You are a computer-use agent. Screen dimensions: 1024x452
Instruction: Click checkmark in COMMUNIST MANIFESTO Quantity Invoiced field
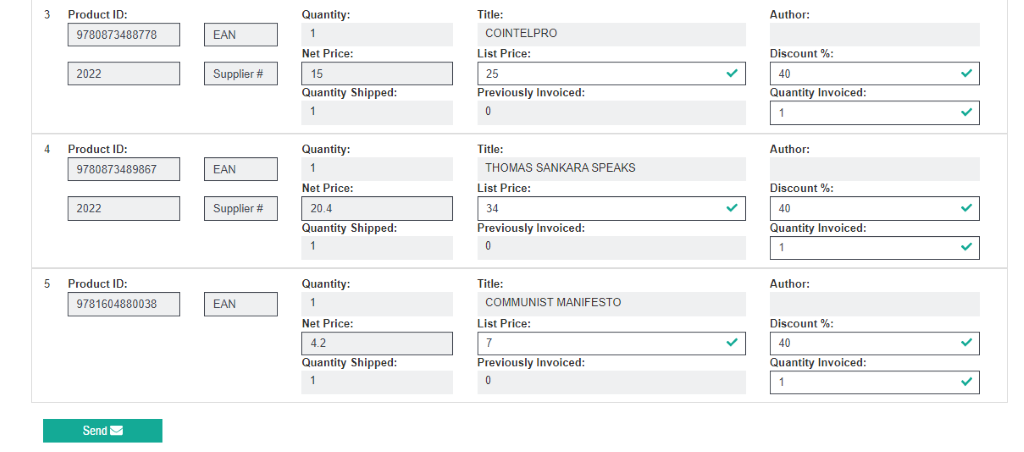pos(966,382)
